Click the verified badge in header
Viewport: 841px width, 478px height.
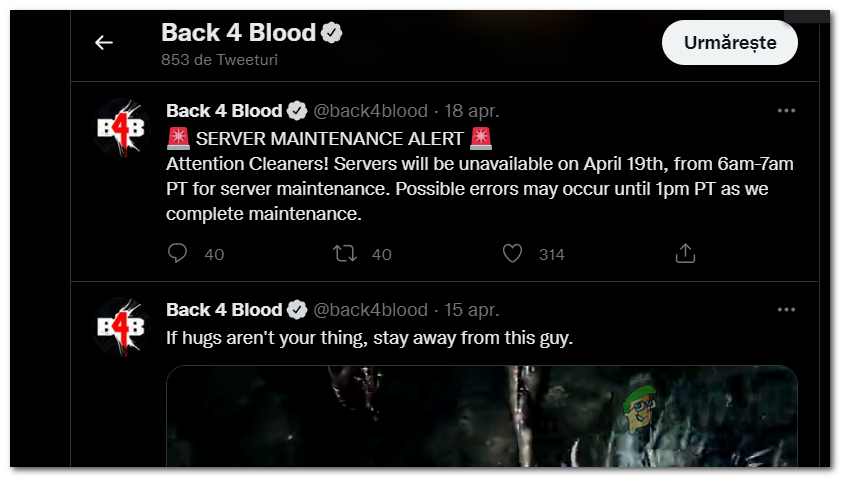331,33
